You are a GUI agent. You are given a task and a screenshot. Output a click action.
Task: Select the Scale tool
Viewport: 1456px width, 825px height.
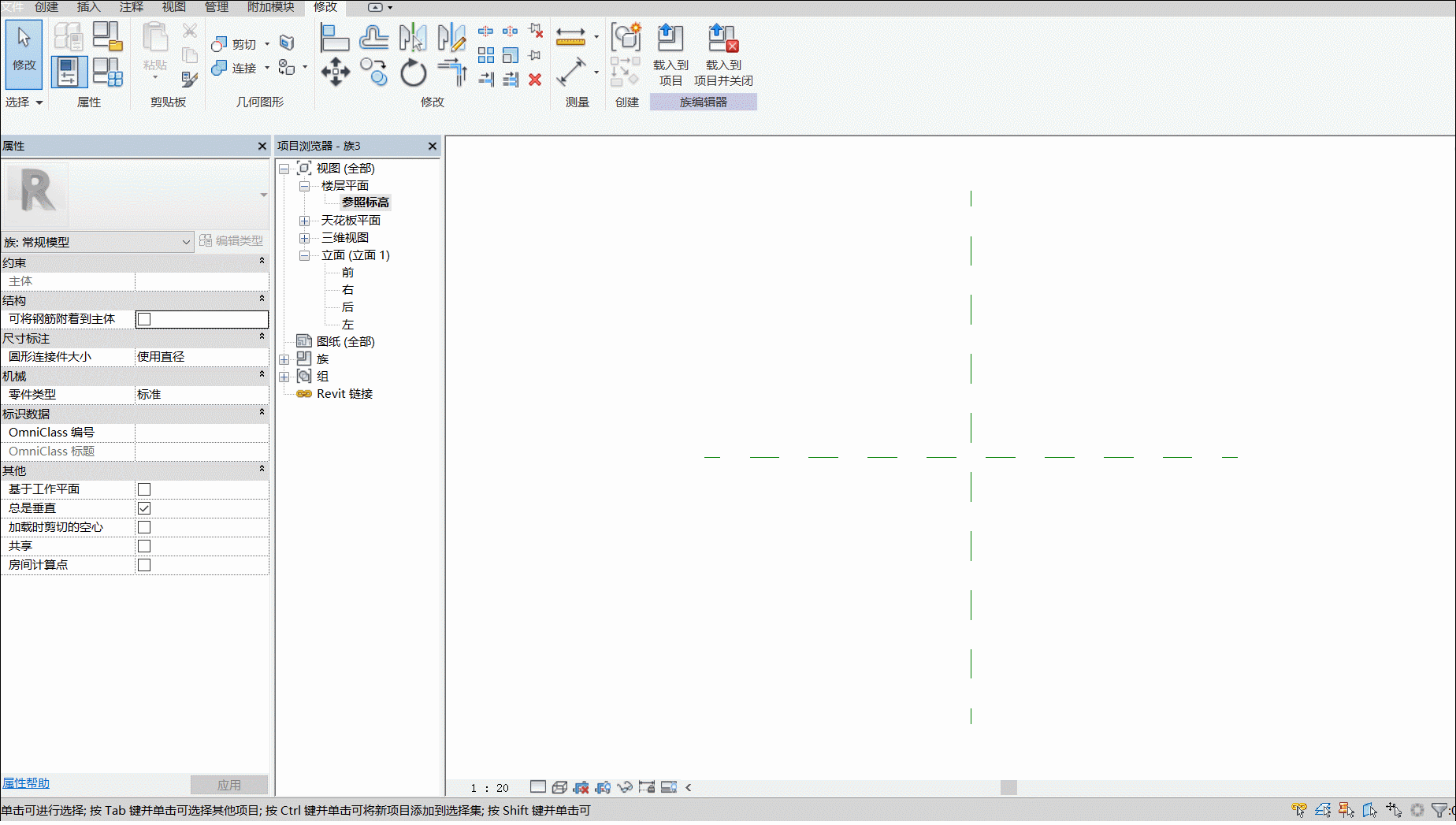coord(511,55)
